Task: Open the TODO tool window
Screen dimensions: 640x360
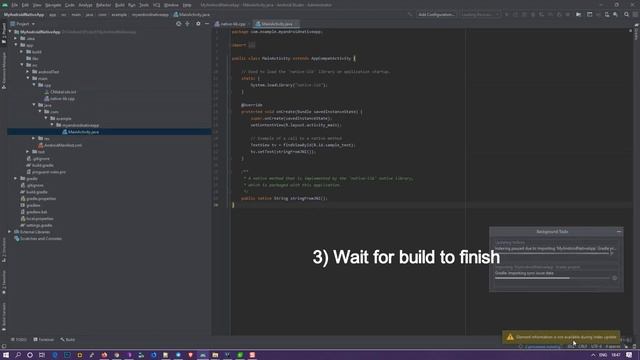Action: pyautogui.click(x=19, y=340)
